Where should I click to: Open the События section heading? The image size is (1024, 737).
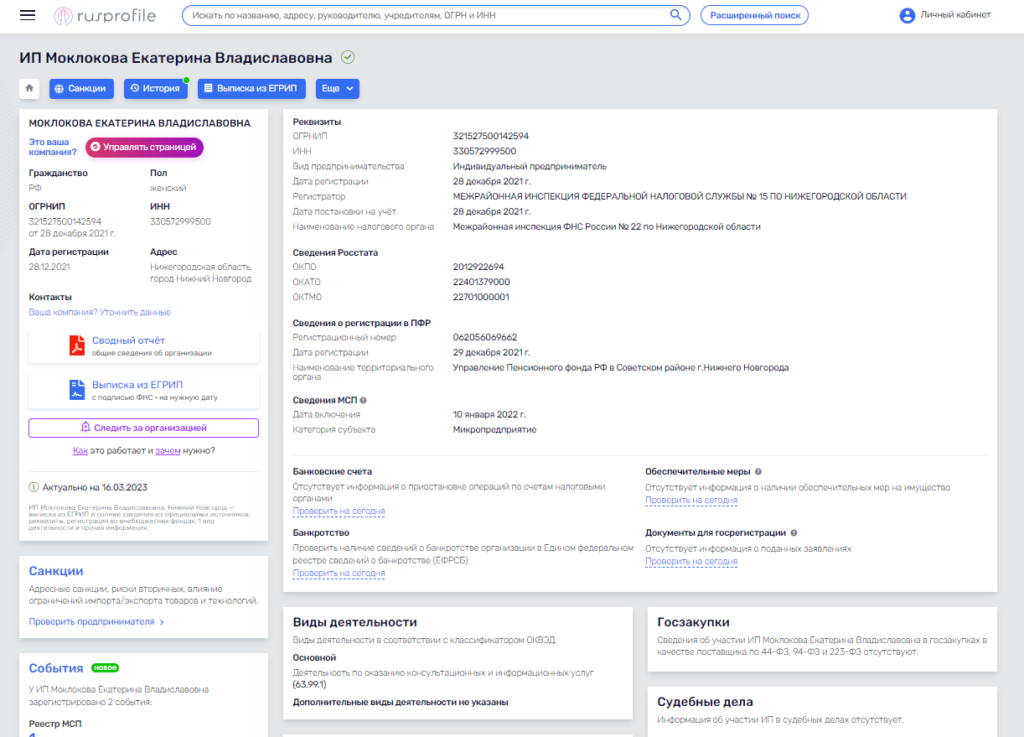(x=56, y=668)
